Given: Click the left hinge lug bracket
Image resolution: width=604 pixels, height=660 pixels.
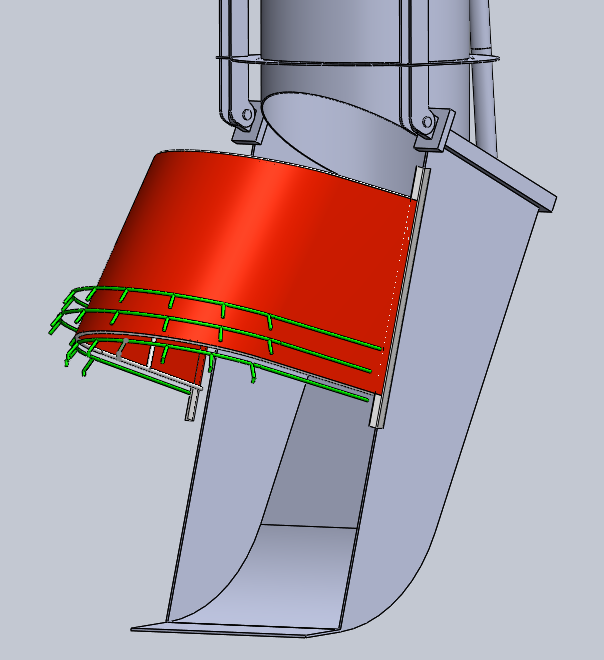Looking at the screenshot, I should point(244,120).
